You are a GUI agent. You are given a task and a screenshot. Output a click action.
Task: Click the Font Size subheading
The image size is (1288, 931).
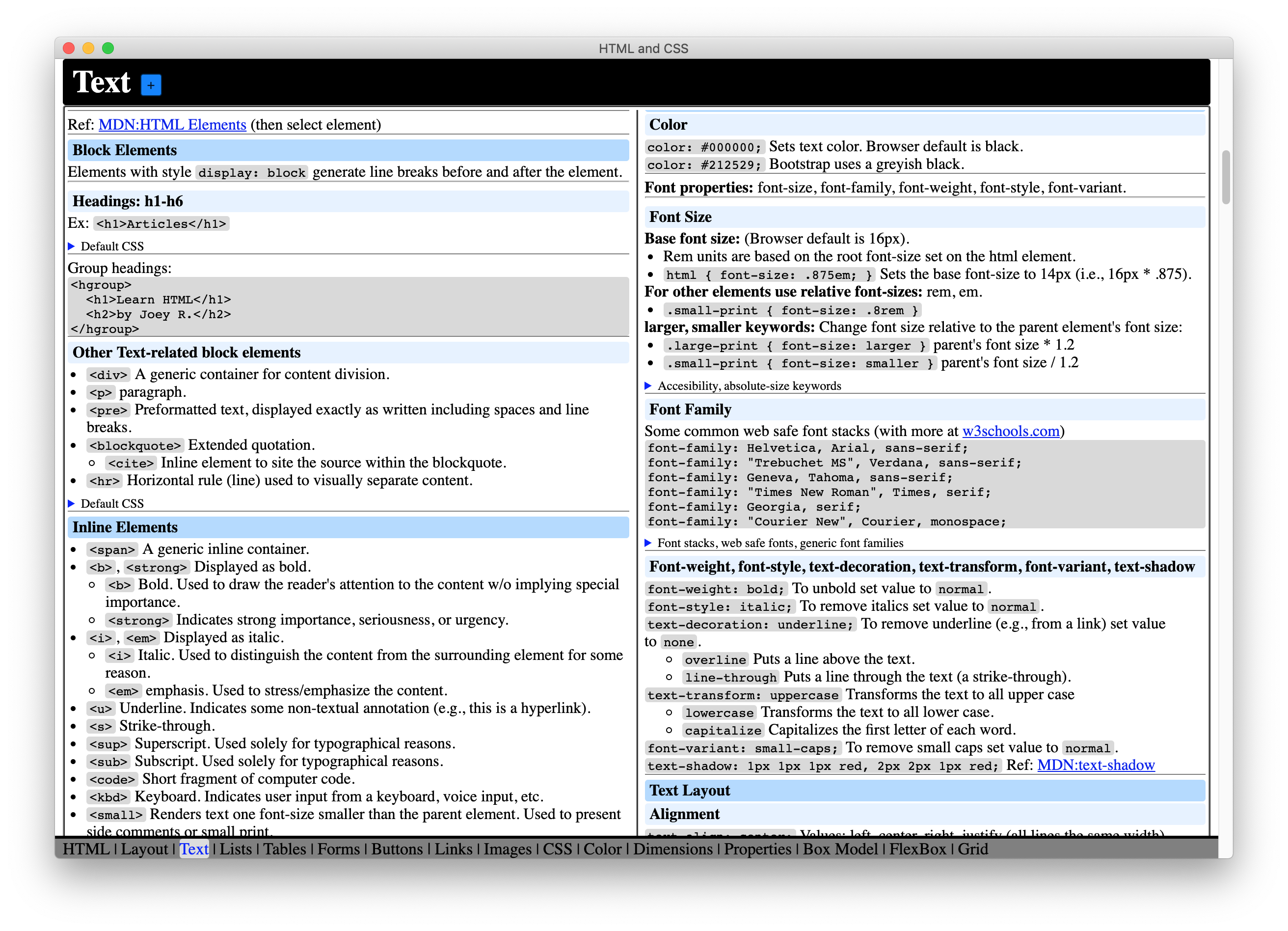(x=925, y=217)
